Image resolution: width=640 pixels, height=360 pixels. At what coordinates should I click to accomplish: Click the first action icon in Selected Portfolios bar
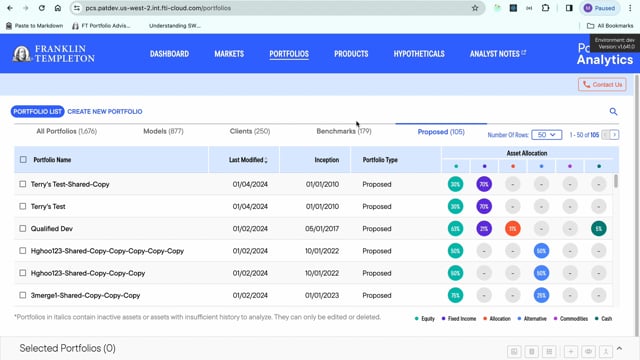(514, 351)
